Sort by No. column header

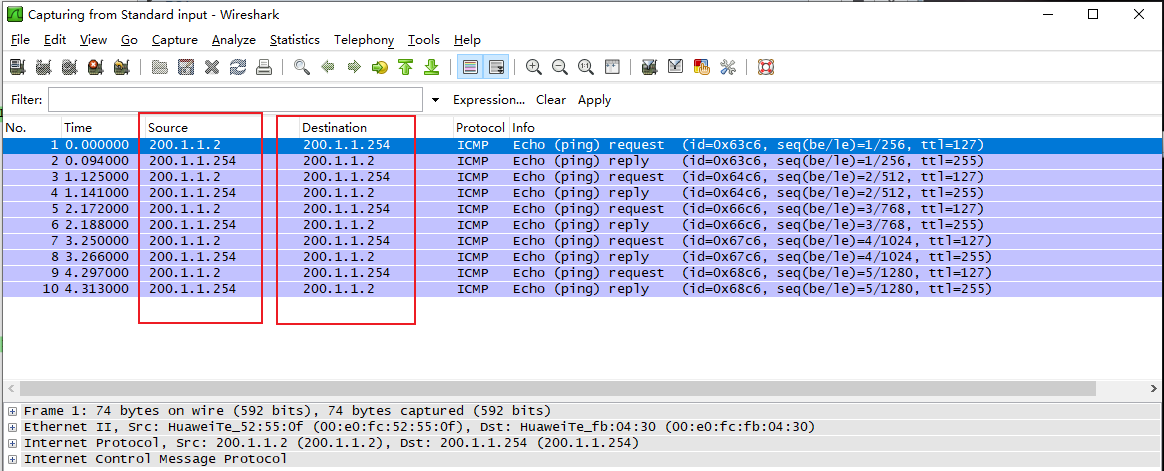click(32, 128)
